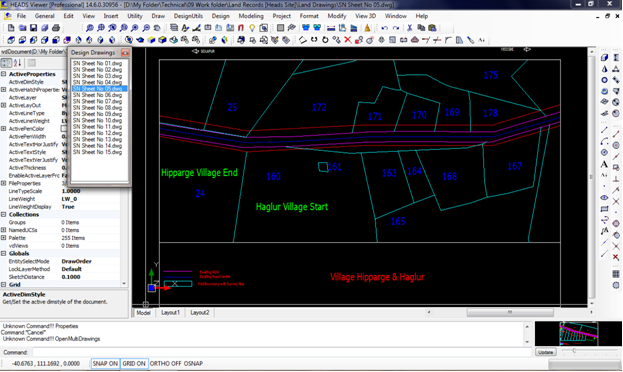Image resolution: width=623 pixels, height=372 pixels.
Task: Click the Print toolbar icon
Action: 56,28
